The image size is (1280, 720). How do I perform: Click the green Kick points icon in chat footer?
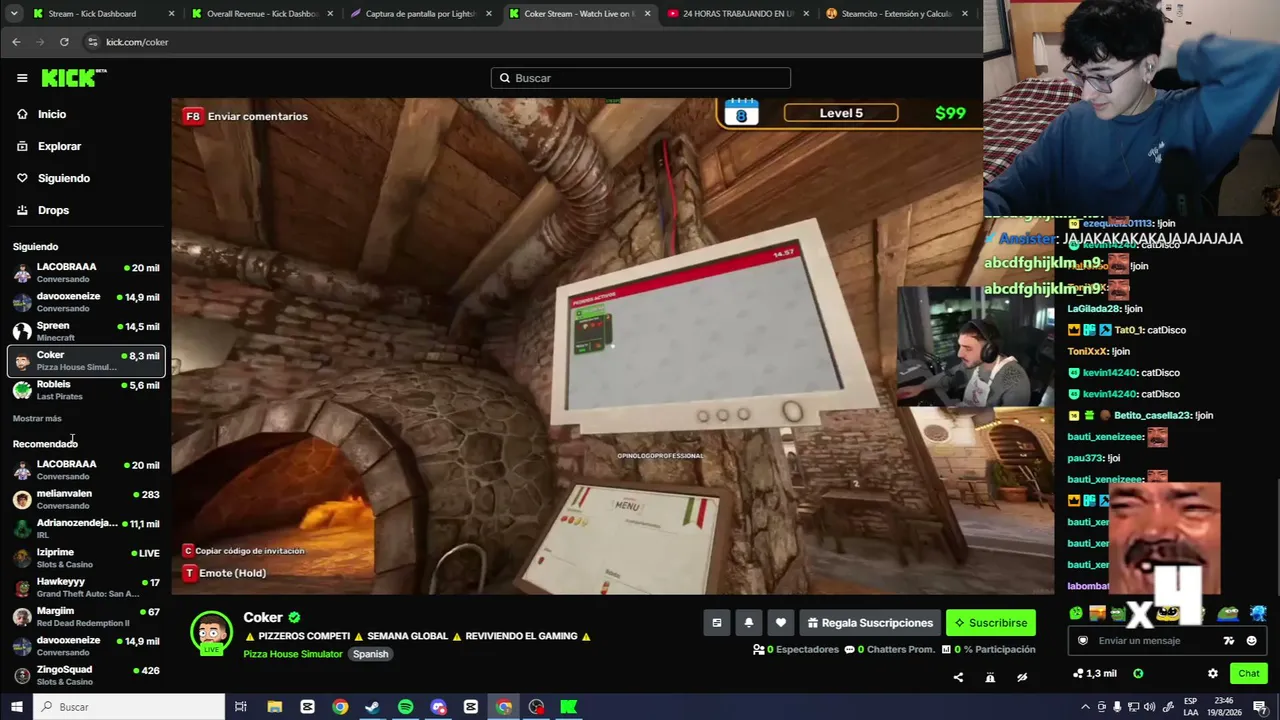[1138, 674]
